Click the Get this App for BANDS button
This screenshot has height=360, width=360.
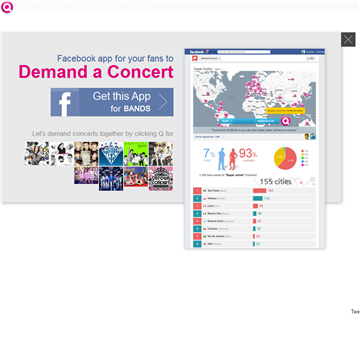click(x=112, y=102)
